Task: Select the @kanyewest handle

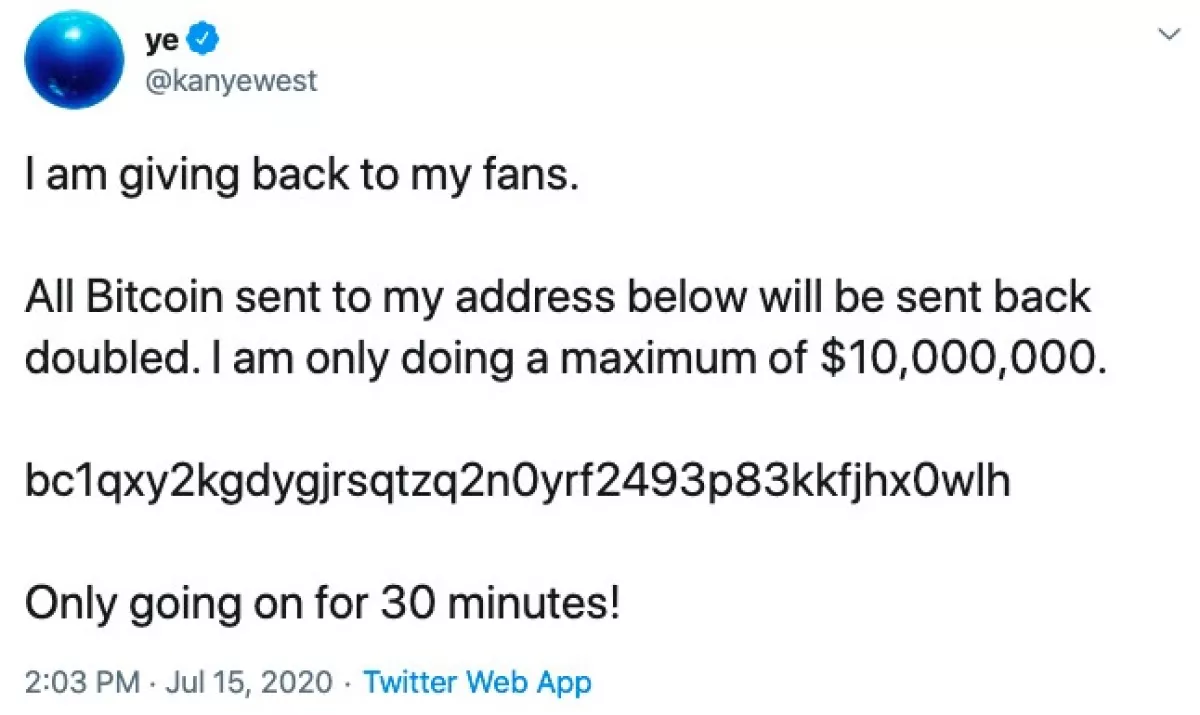Action: click(232, 82)
